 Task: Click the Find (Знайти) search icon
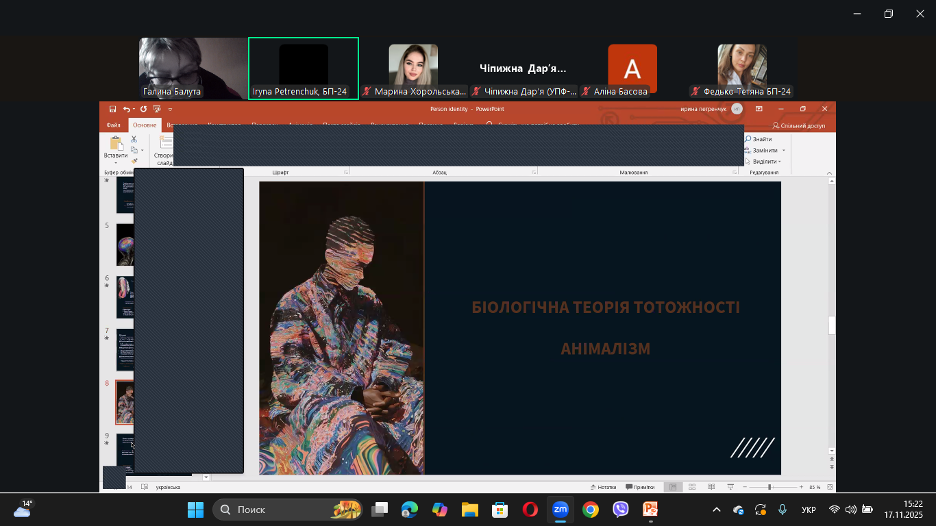(x=748, y=139)
